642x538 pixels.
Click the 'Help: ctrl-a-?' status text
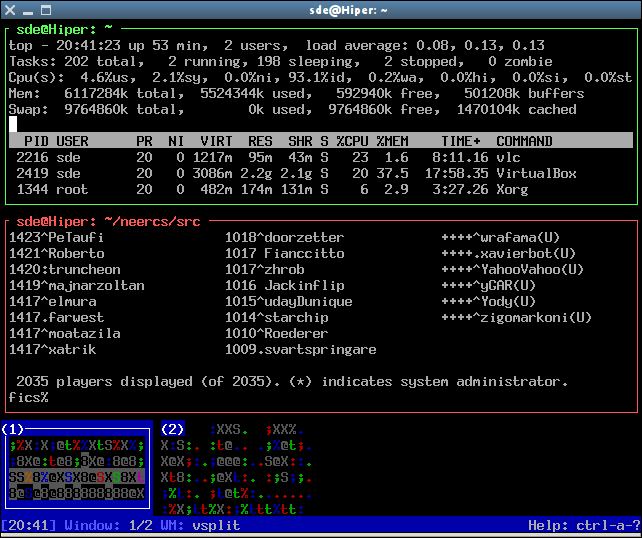(x=581, y=526)
